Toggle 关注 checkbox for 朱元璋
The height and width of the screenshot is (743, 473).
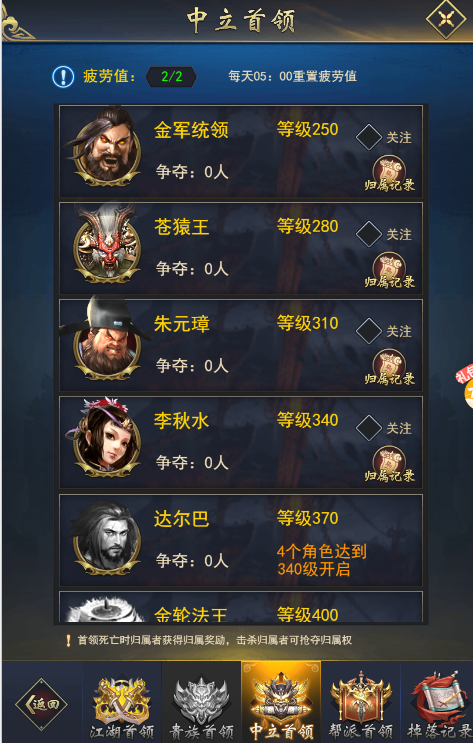coord(369,331)
